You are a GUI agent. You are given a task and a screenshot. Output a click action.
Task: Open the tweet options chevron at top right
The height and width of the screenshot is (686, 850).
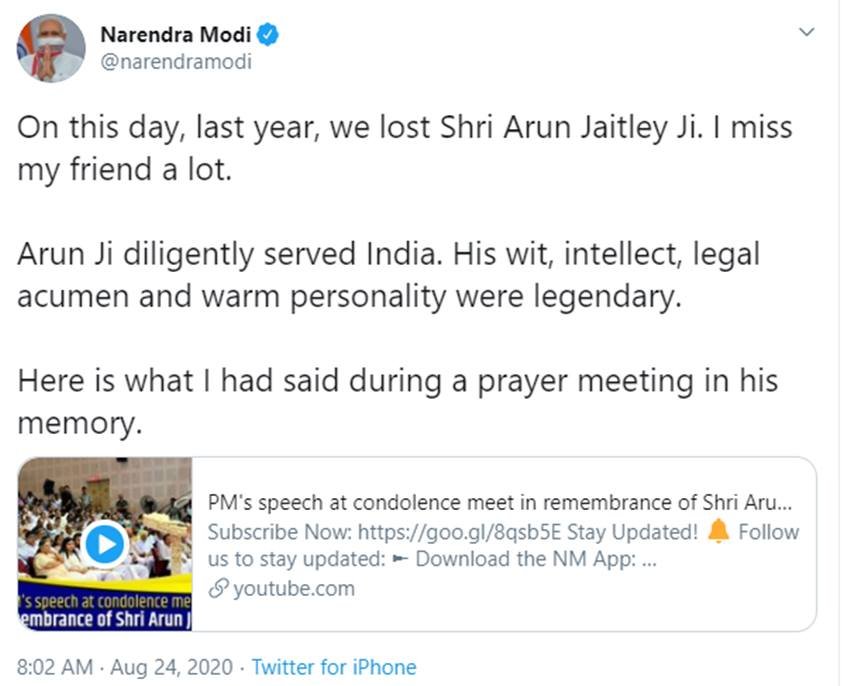click(808, 31)
